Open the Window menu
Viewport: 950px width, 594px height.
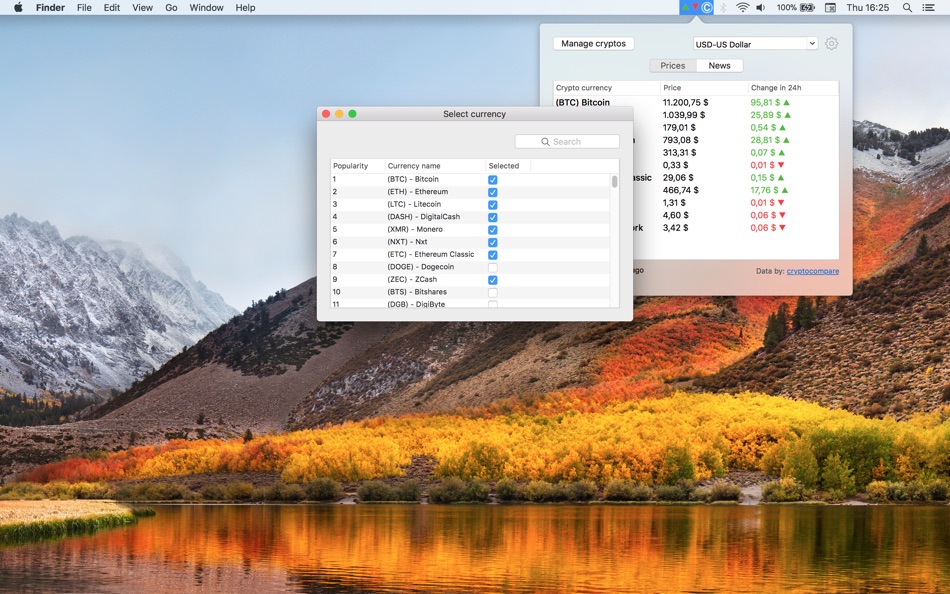(x=206, y=7)
